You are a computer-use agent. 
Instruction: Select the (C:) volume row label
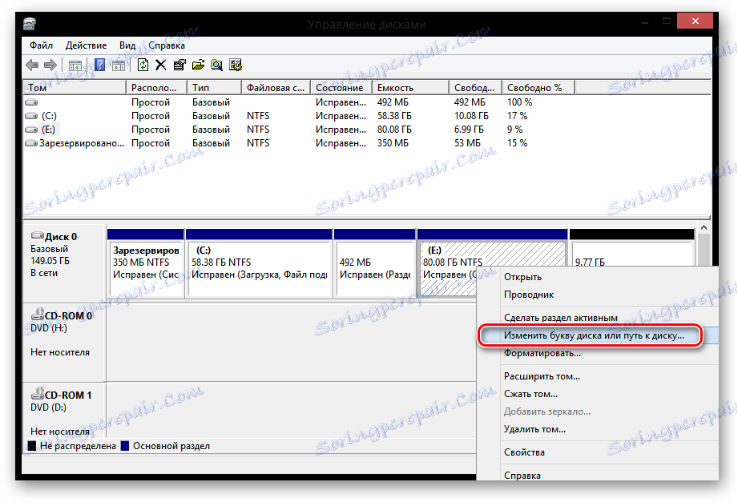[x=49, y=116]
